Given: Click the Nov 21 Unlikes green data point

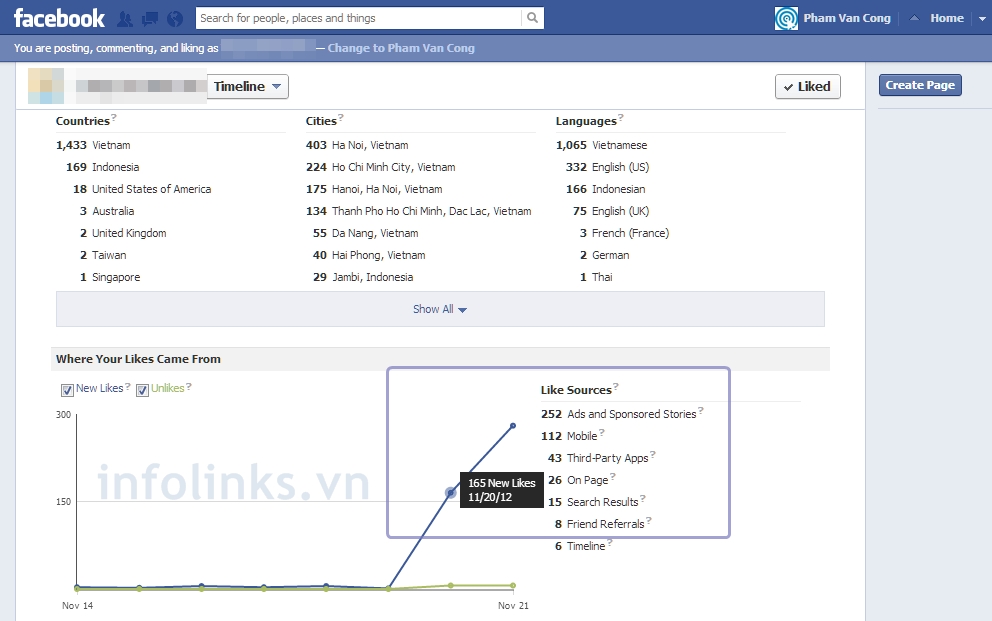Looking at the screenshot, I should pyautogui.click(x=513, y=586).
